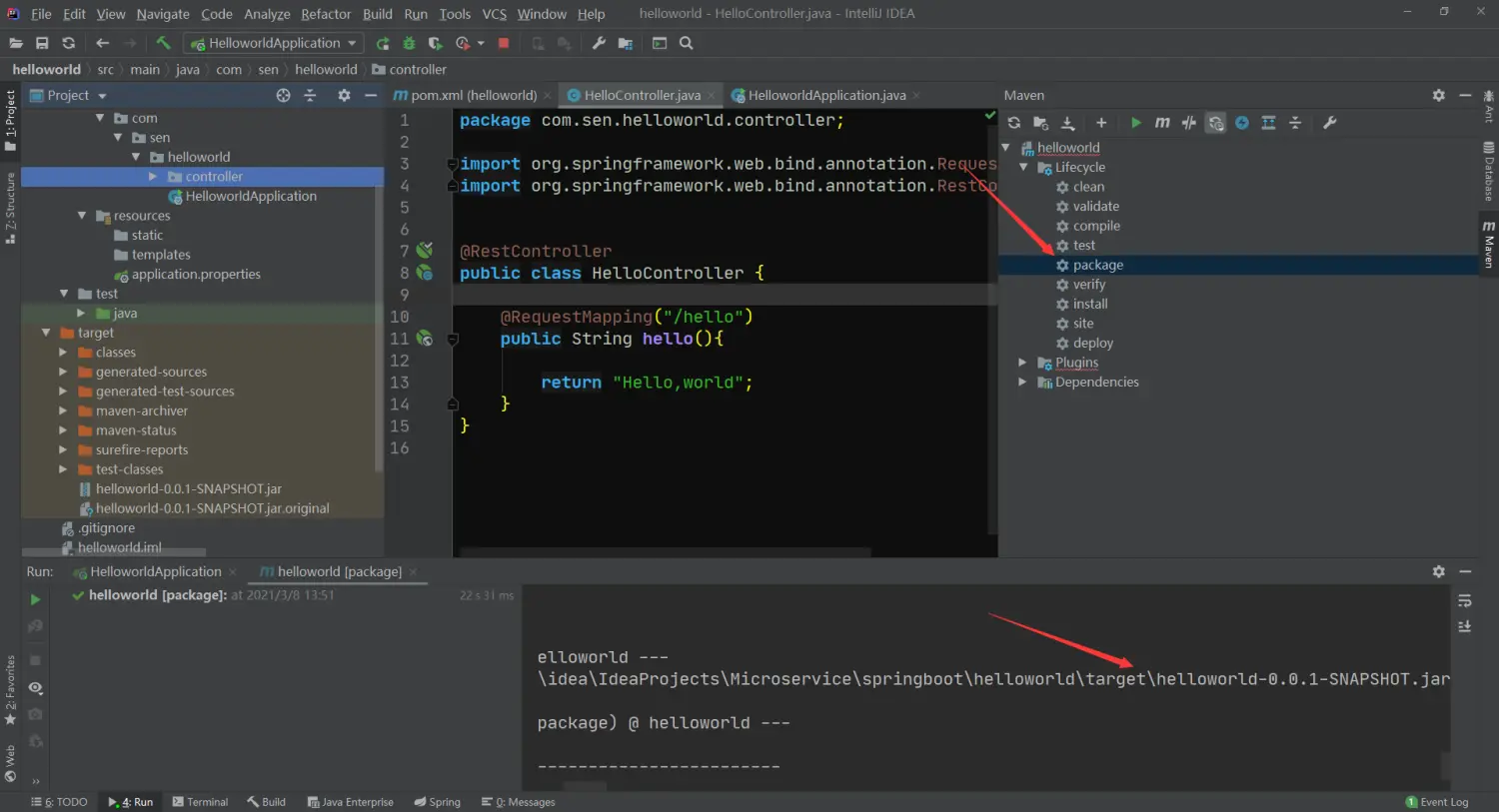This screenshot has width=1499, height=812.
Task: Add Maven project with the plus icon
Action: pos(1101,123)
